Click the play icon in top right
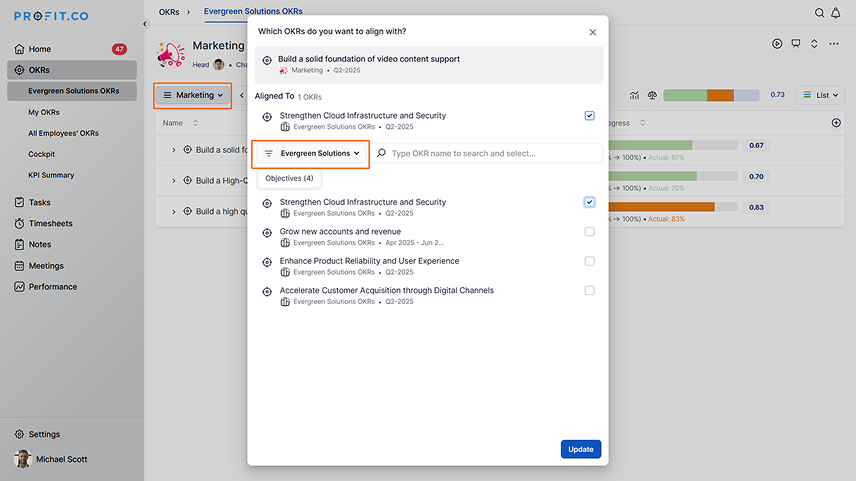This screenshot has width=856, height=481. pyautogui.click(x=777, y=44)
